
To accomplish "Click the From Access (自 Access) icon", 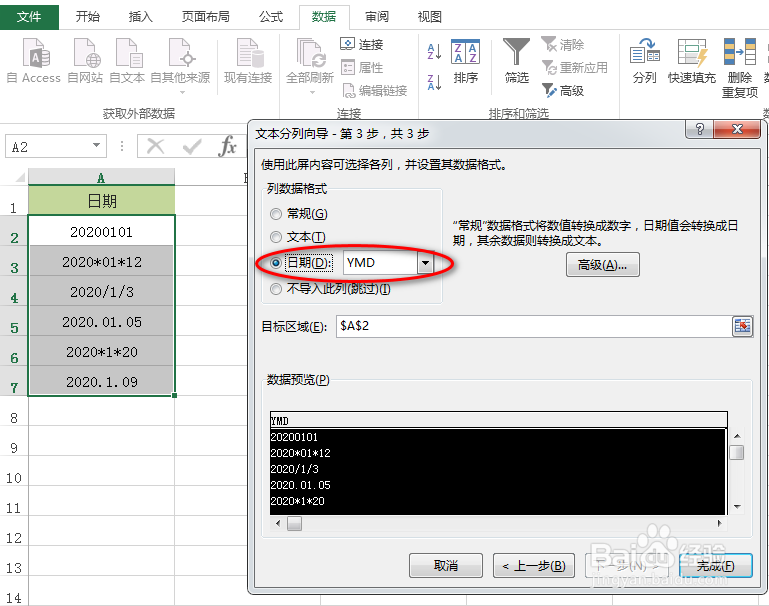I will coord(34,61).
